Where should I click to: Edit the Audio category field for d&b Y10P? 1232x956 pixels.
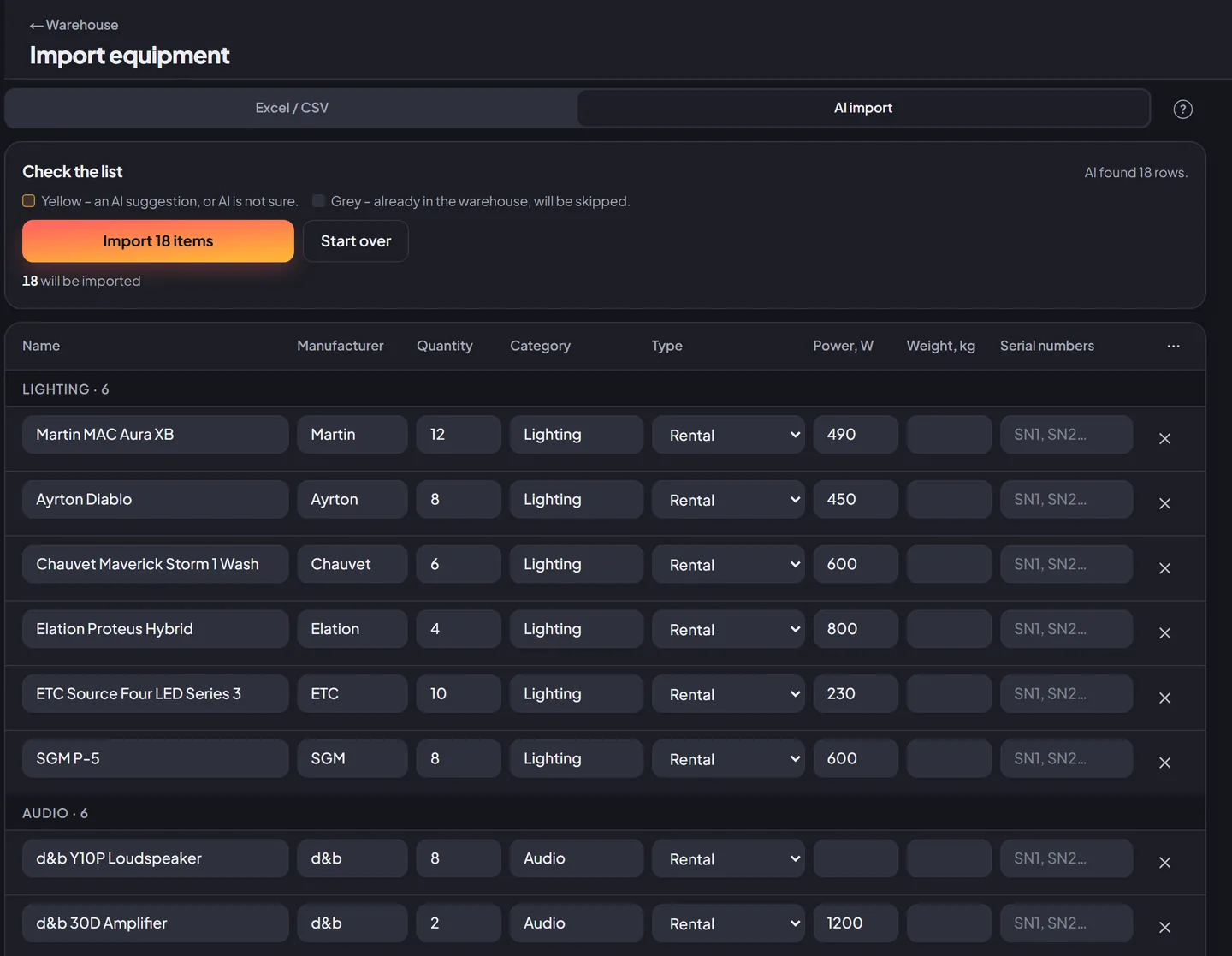pos(577,858)
